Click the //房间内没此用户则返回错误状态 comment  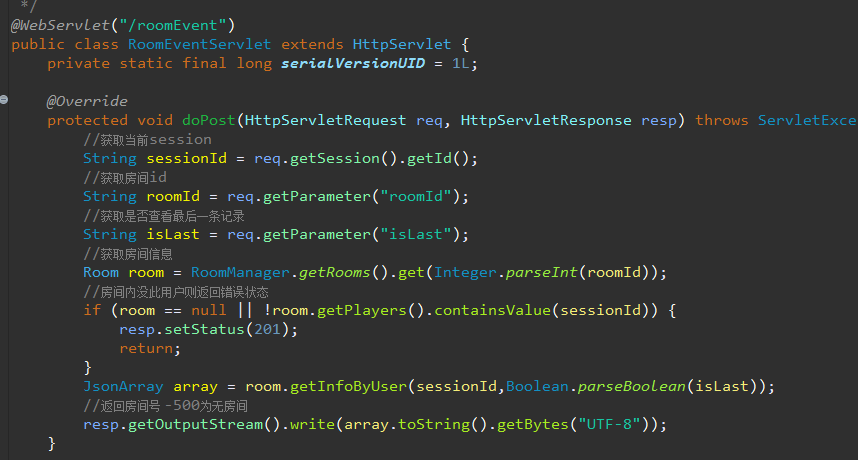(x=176, y=292)
